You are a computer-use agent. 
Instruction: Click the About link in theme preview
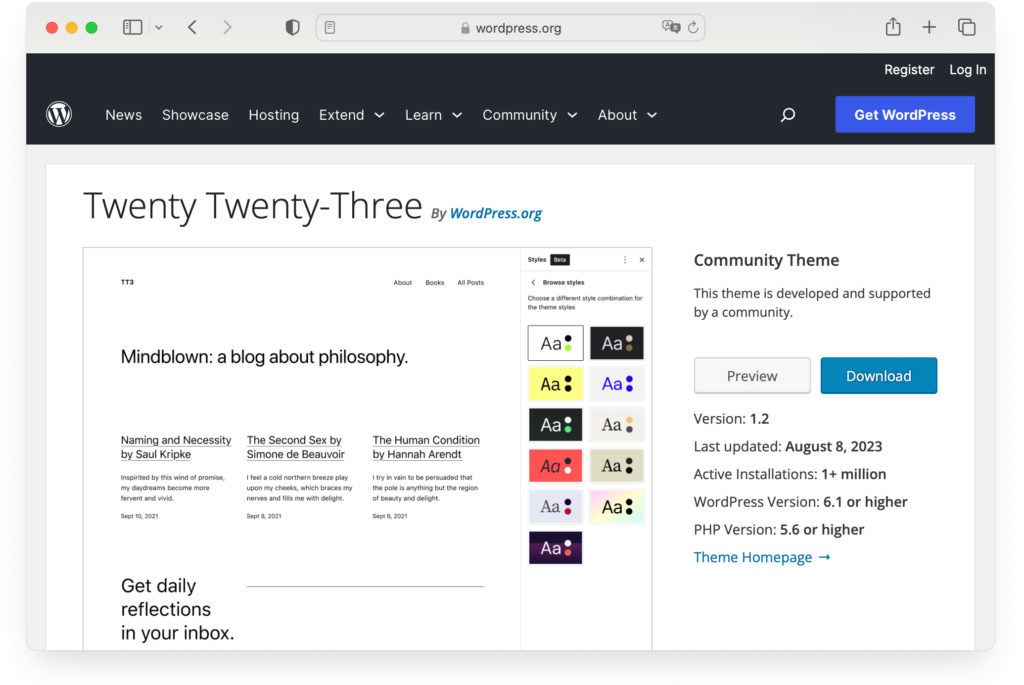point(402,283)
